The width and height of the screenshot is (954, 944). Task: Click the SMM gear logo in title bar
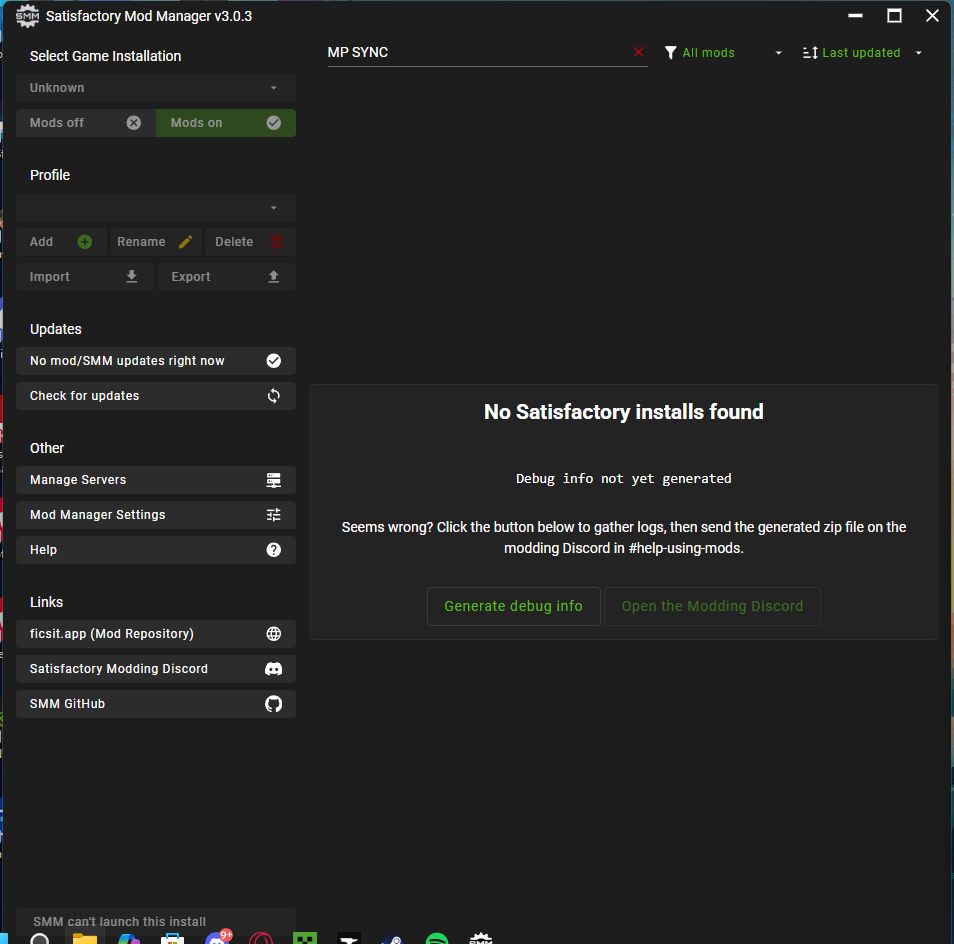coord(27,16)
